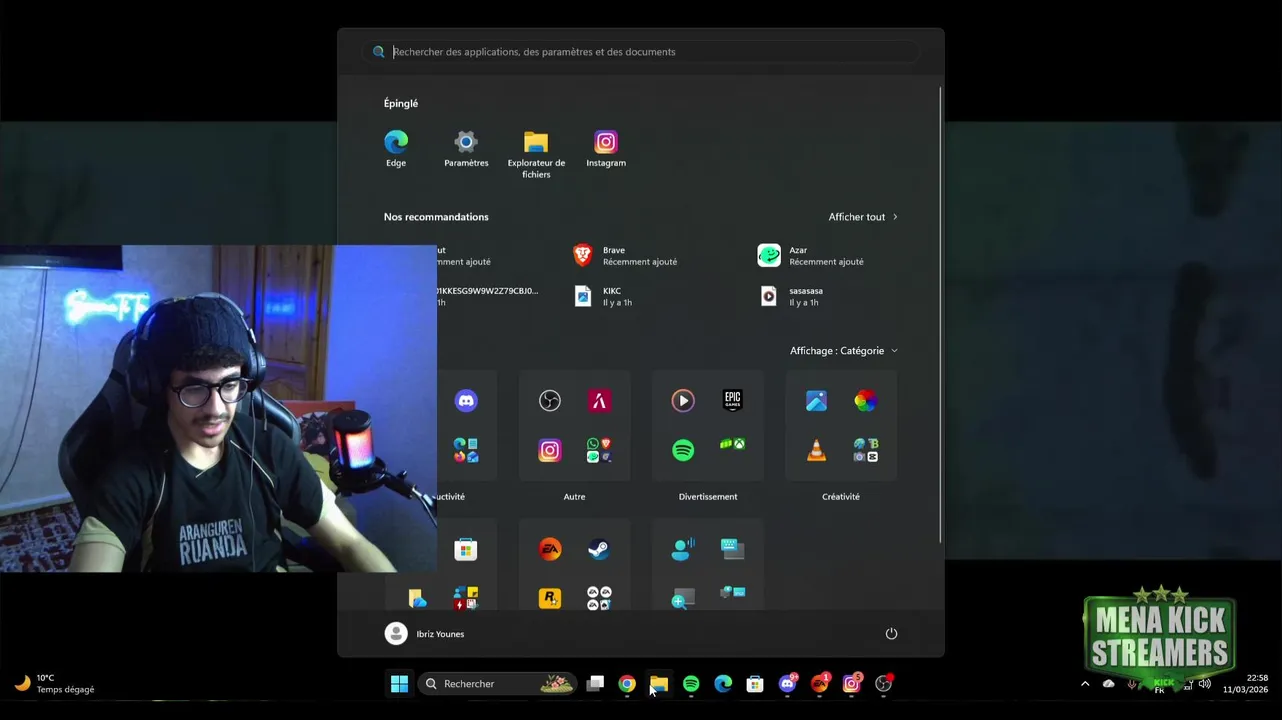Screen dimensions: 1282x720
Task: Open the pinned Edge app
Action: 396,148
